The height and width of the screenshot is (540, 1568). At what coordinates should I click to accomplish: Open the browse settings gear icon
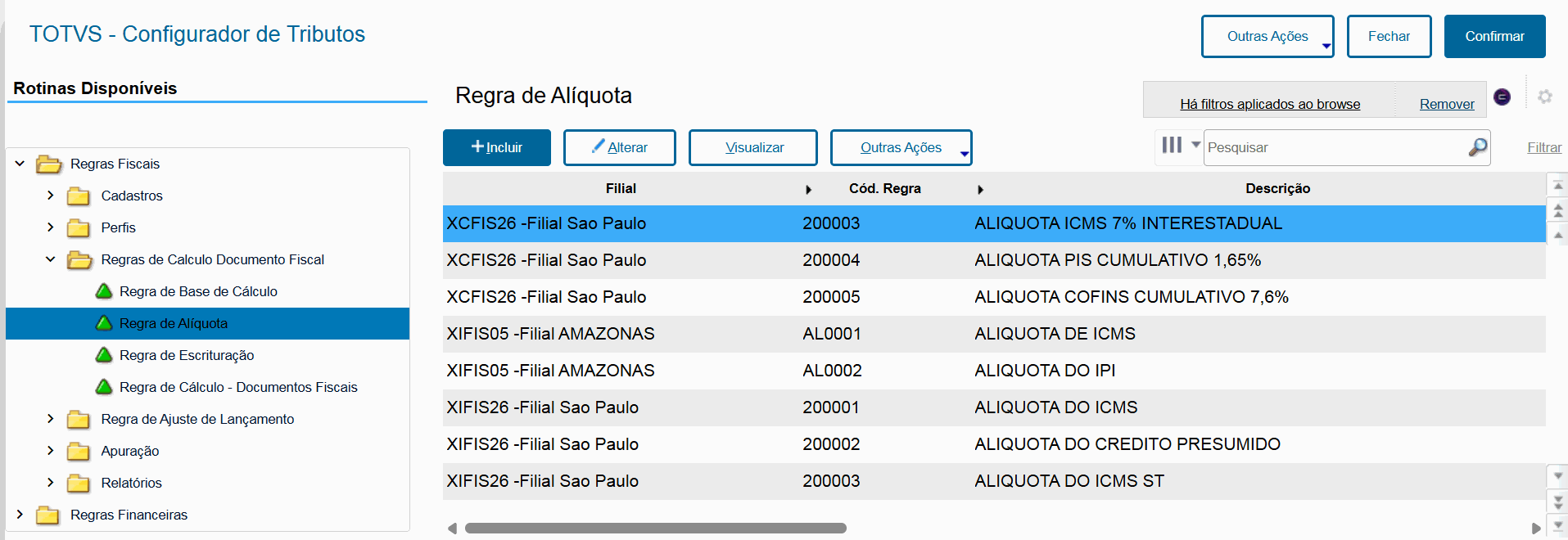[x=1545, y=97]
